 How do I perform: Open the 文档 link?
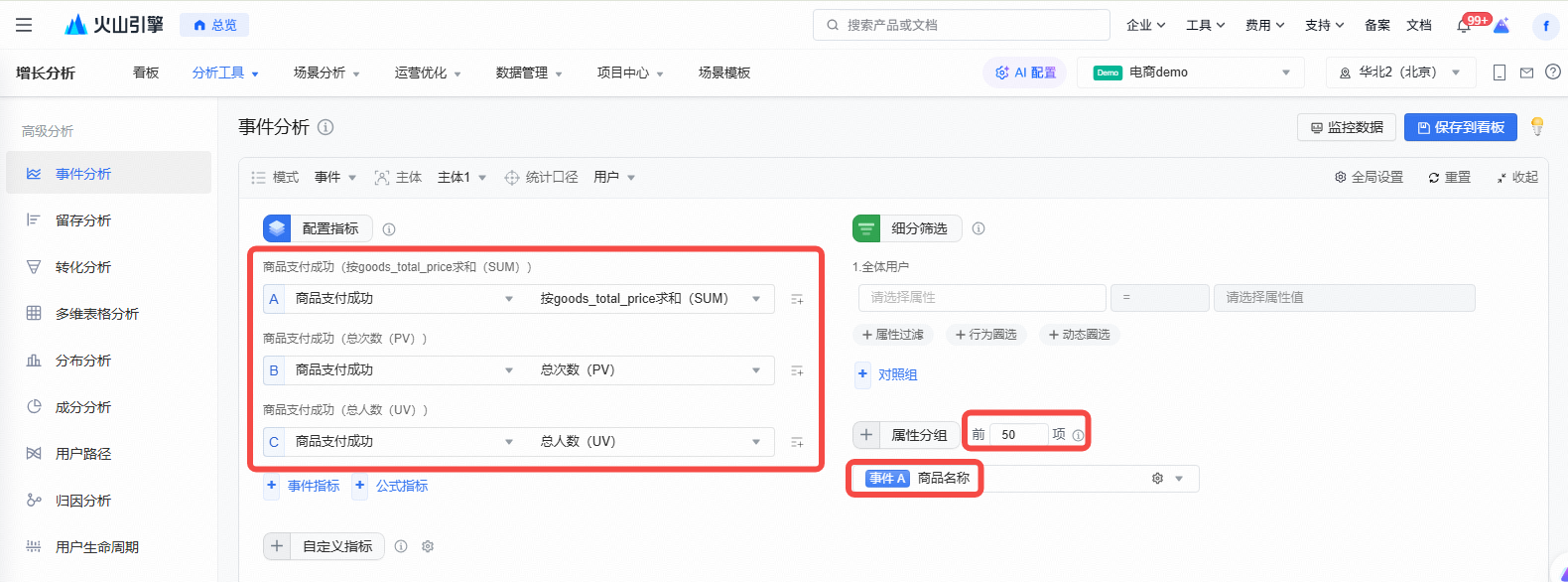click(x=1419, y=25)
